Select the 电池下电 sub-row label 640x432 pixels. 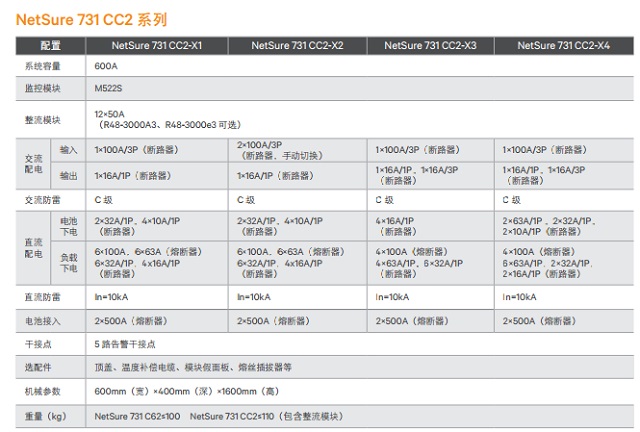69,226
